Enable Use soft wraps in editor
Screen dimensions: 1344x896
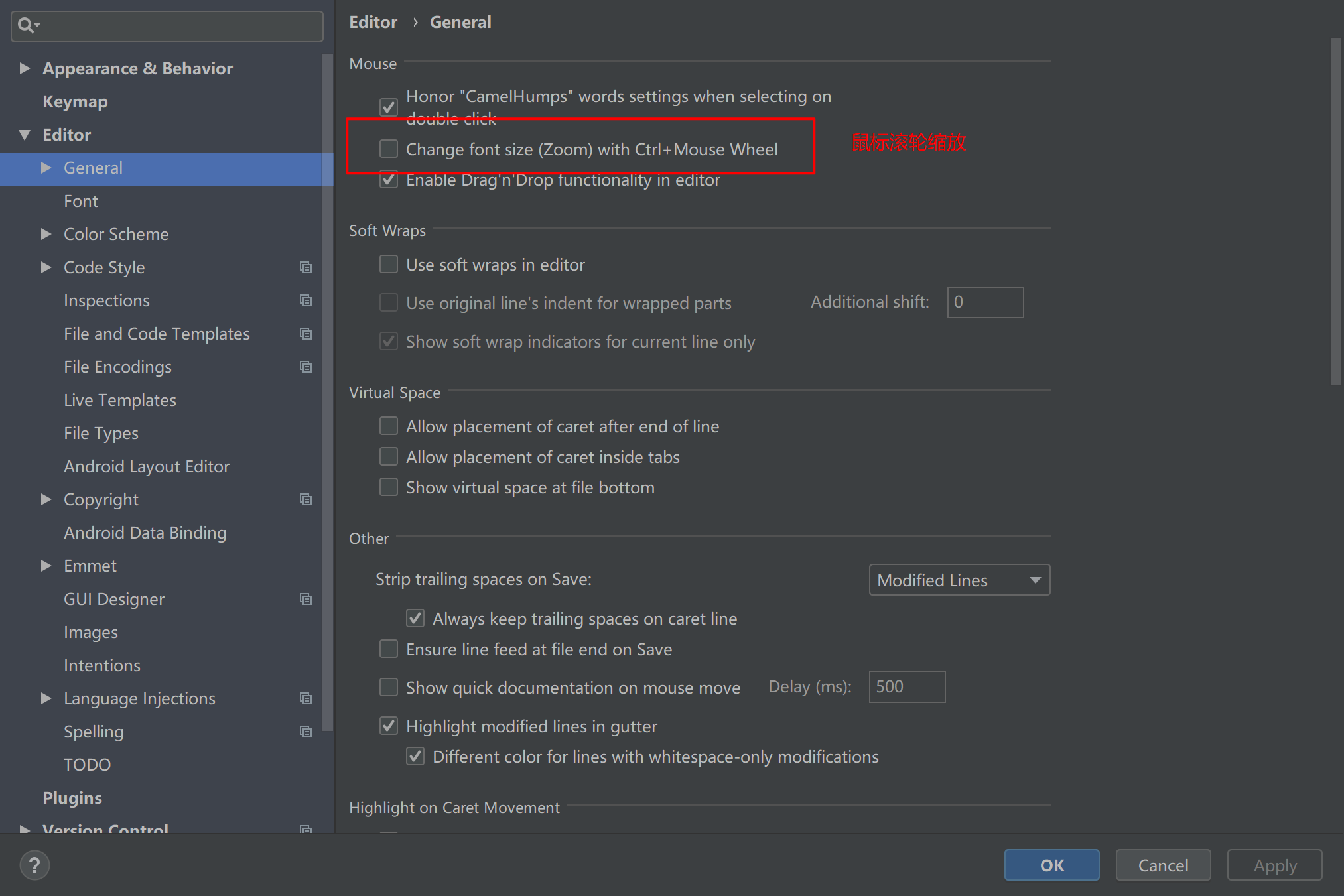[389, 265]
